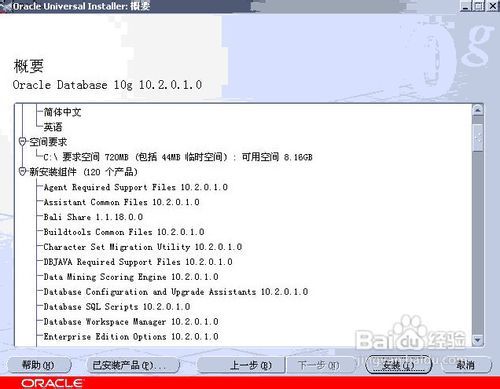Select Assistant Common Files 10.2.0.1.0

pyautogui.click(x=121, y=202)
